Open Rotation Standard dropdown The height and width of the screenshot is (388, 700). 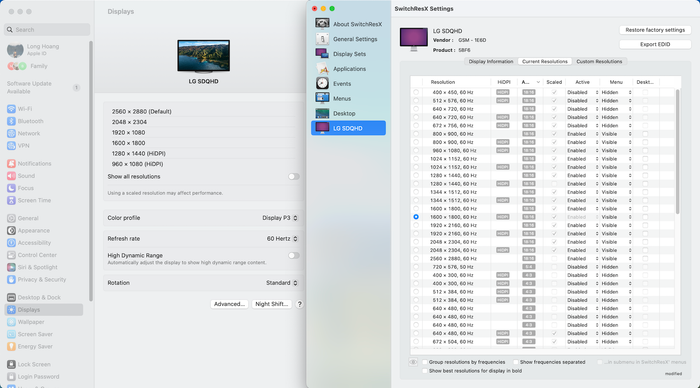282,283
